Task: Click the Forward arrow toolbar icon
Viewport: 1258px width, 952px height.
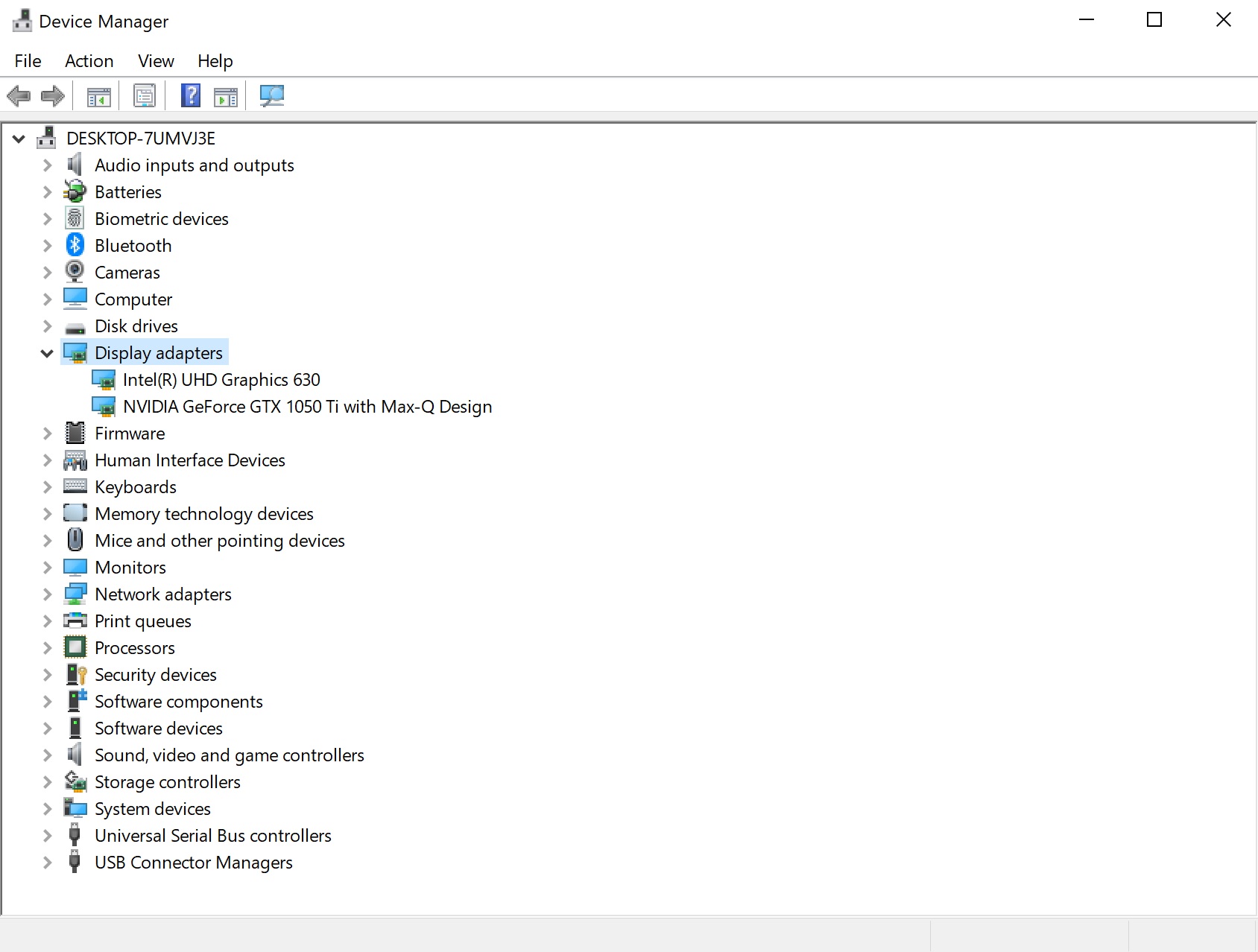Action: pyautogui.click(x=53, y=96)
